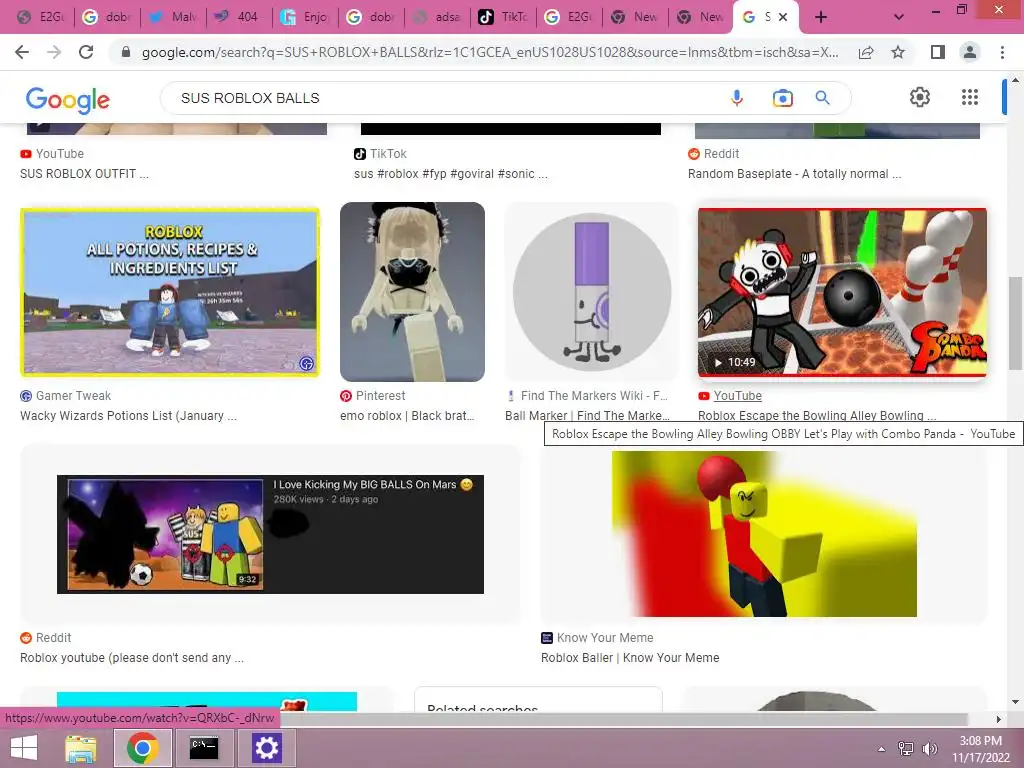Screen dimensions: 1024x768
Task: Click the Chrome taskbar icon
Action: pos(142,748)
